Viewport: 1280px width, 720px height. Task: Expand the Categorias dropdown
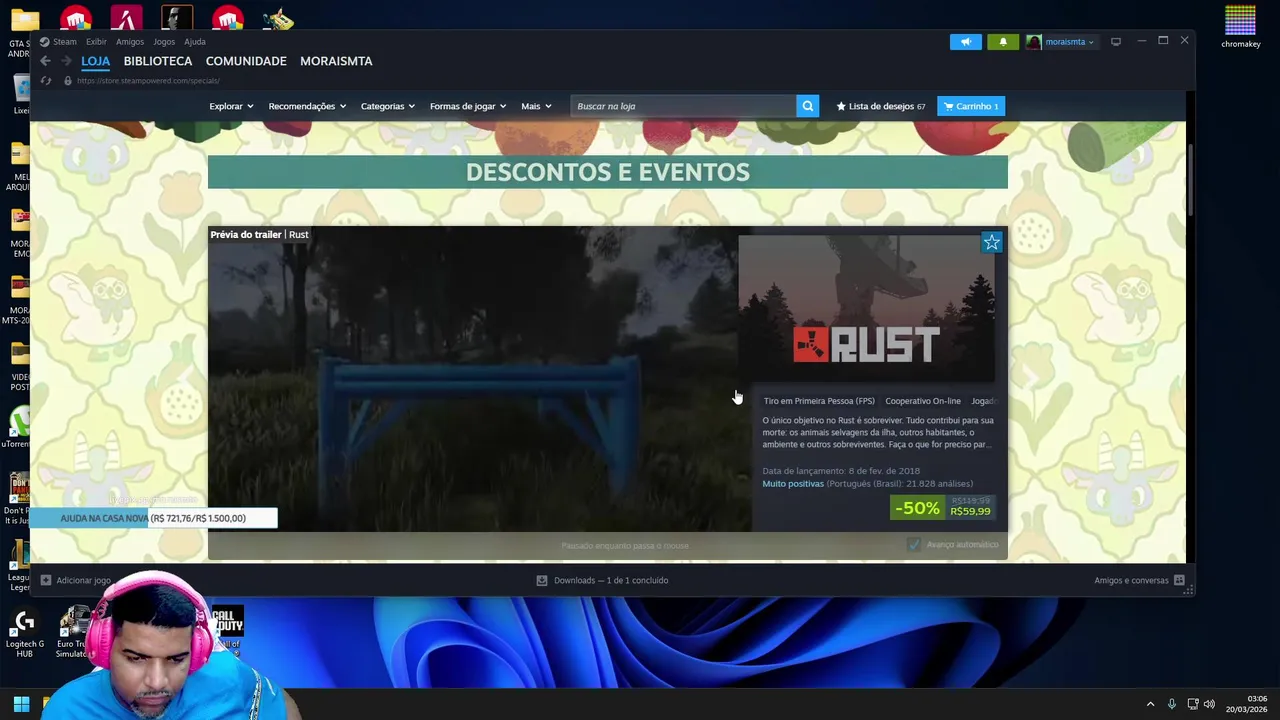388,106
